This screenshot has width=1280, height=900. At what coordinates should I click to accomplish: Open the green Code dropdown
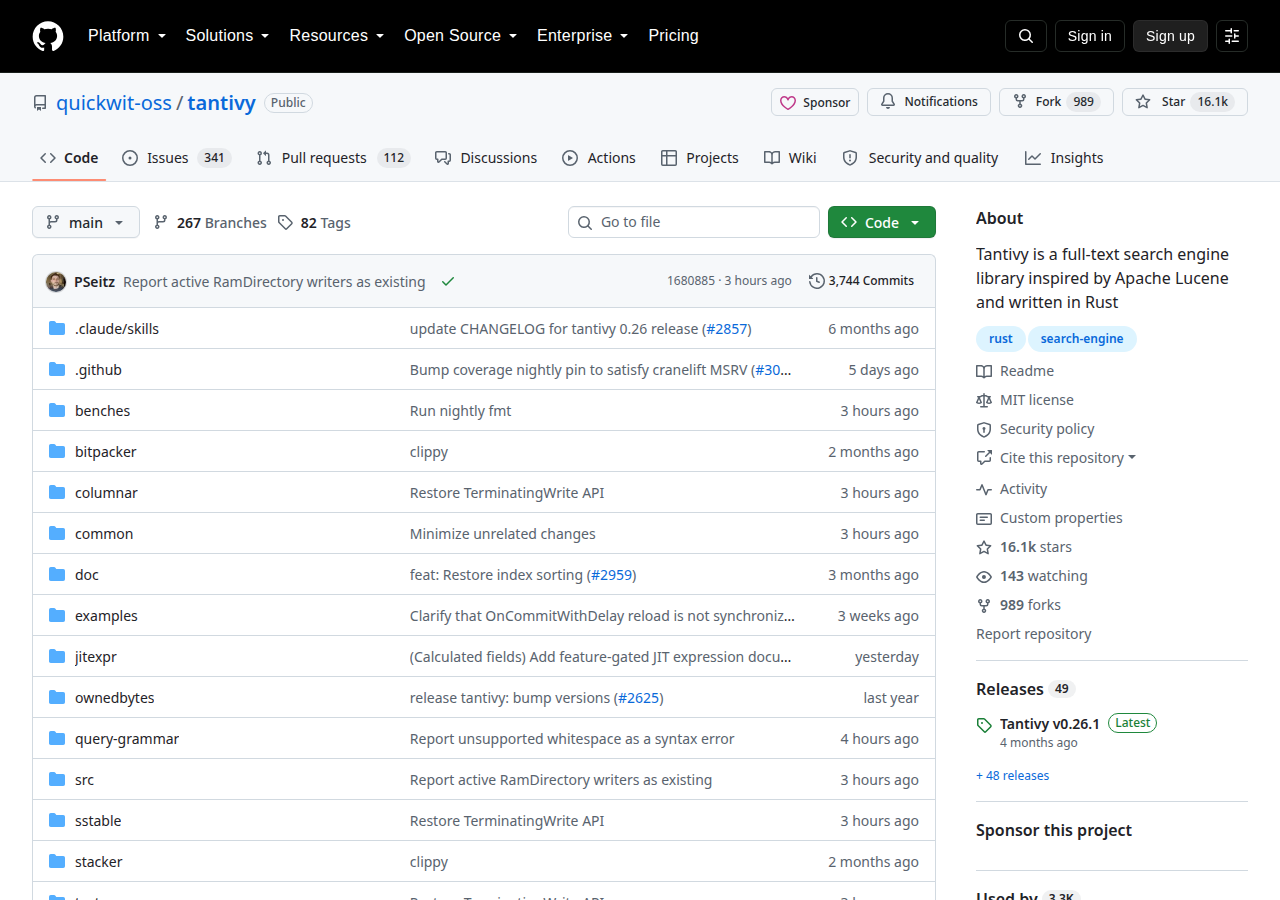pyautogui.click(x=882, y=222)
